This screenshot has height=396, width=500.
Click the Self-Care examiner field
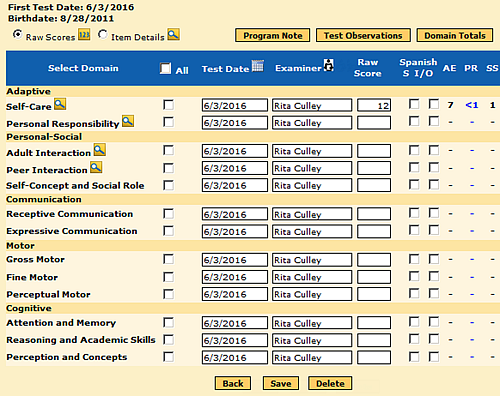[312, 105]
